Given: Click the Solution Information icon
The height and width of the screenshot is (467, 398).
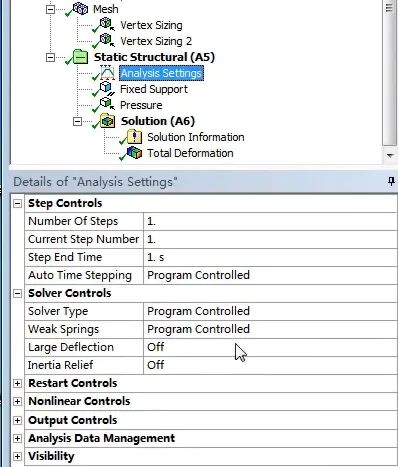Looking at the screenshot, I should coord(134,137).
